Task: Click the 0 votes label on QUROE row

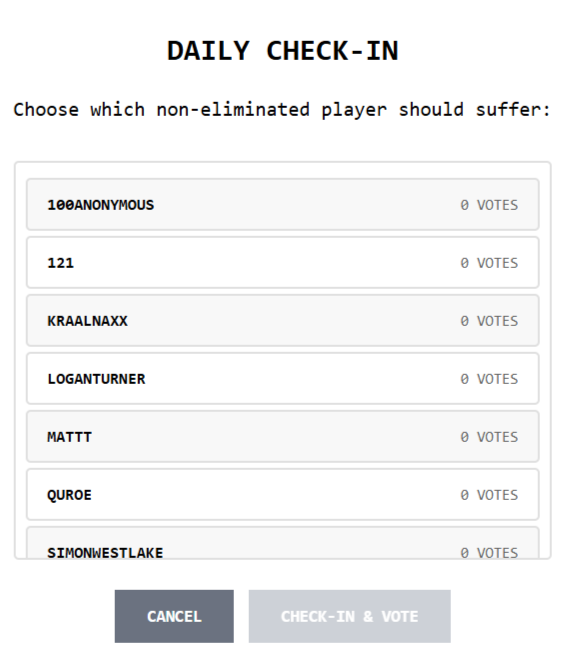Action: pyautogui.click(x=489, y=495)
